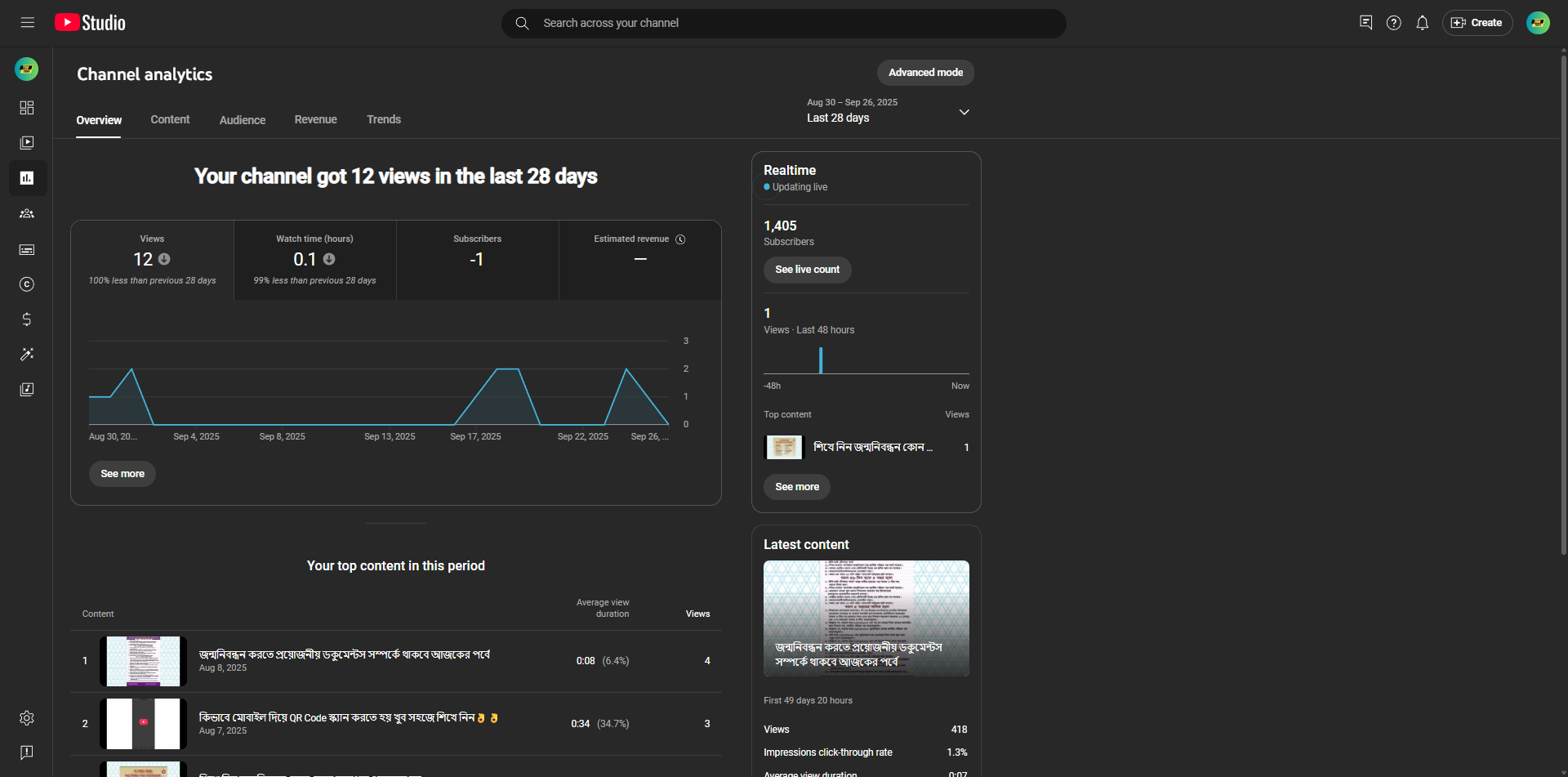Viewport: 1568px width, 777px height.
Task: Open the Earn dollar icon in sidebar
Action: click(27, 319)
